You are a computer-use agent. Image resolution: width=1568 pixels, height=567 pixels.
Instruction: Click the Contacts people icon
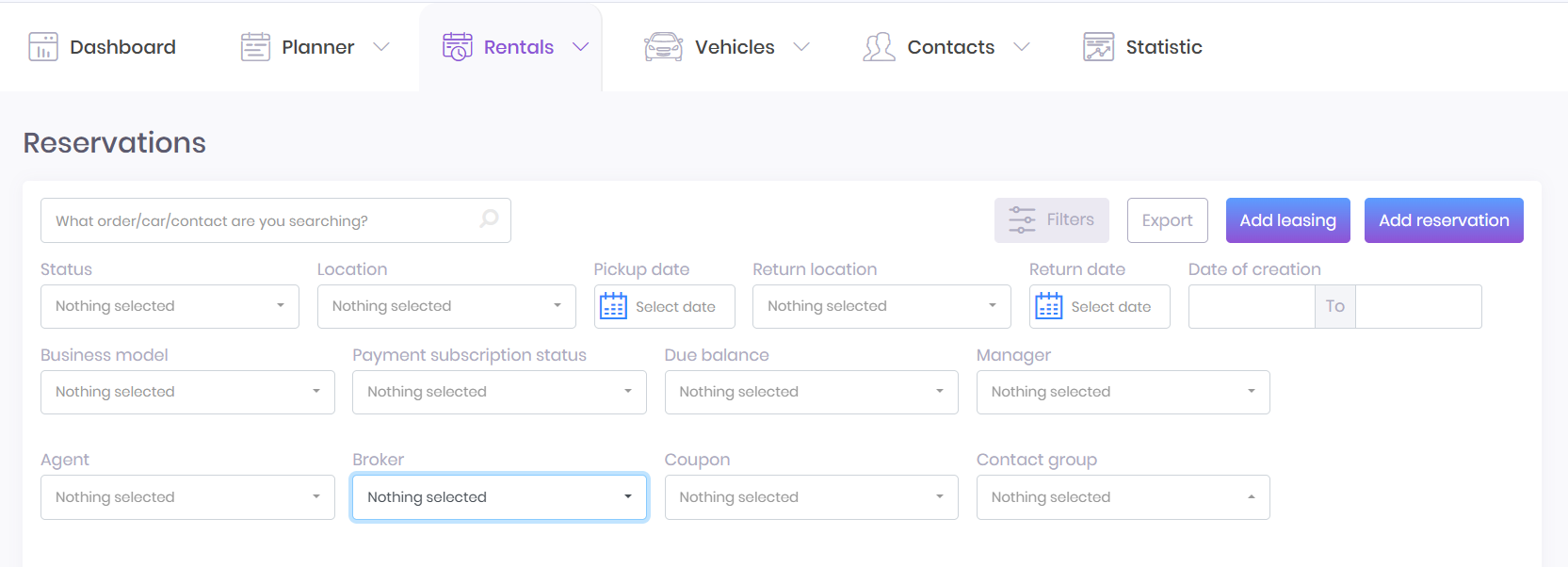pyautogui.click(x=879, y=47)
